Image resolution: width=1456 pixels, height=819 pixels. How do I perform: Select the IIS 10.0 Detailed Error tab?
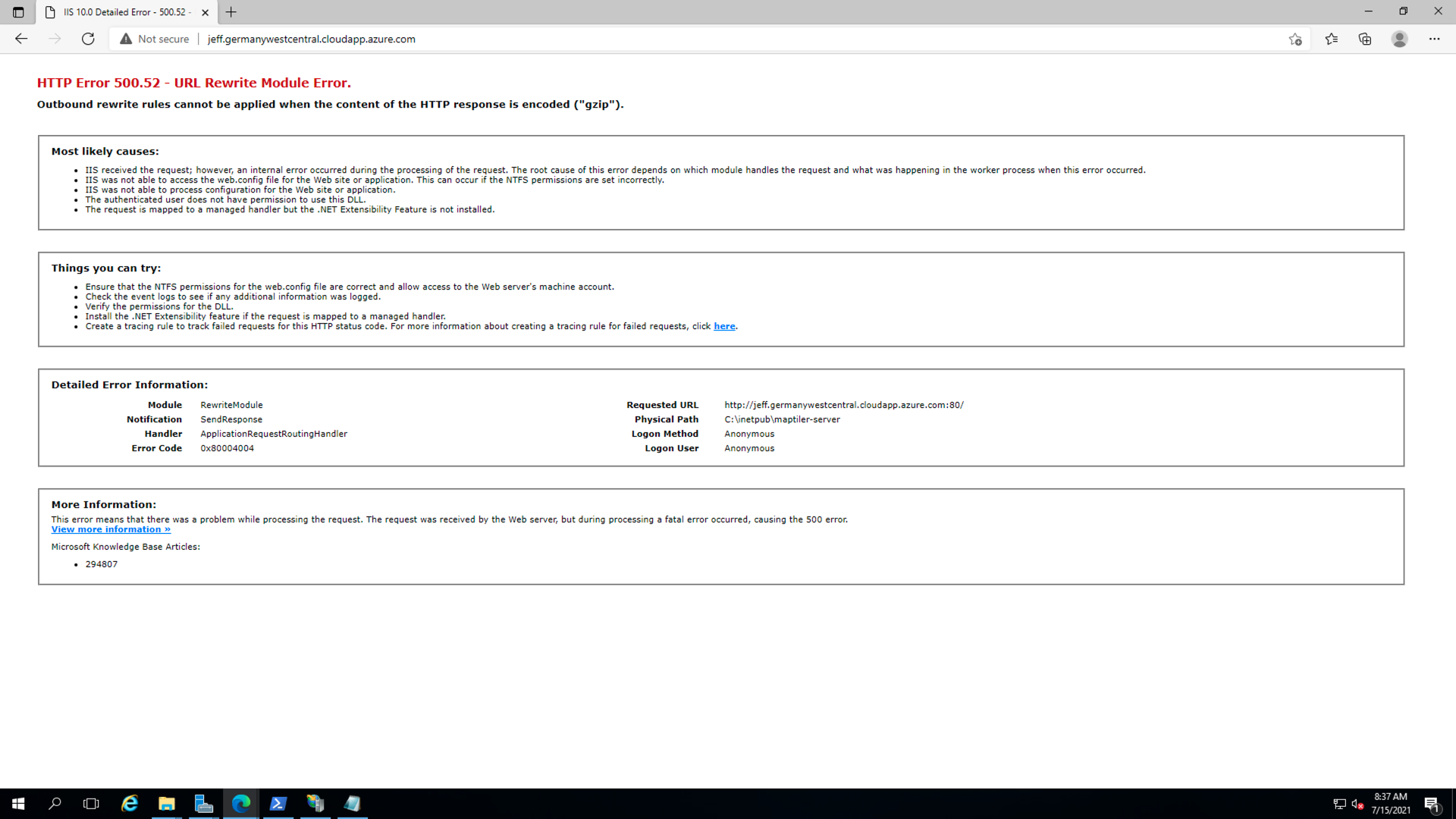pyautogui.click(x=125, y=12)
